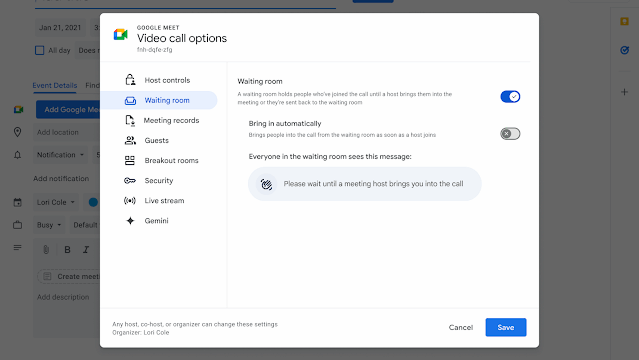The height and width of the screenshot is (360, 639).
Task: Click the Meeting records document icon
Action: (130, 120)
